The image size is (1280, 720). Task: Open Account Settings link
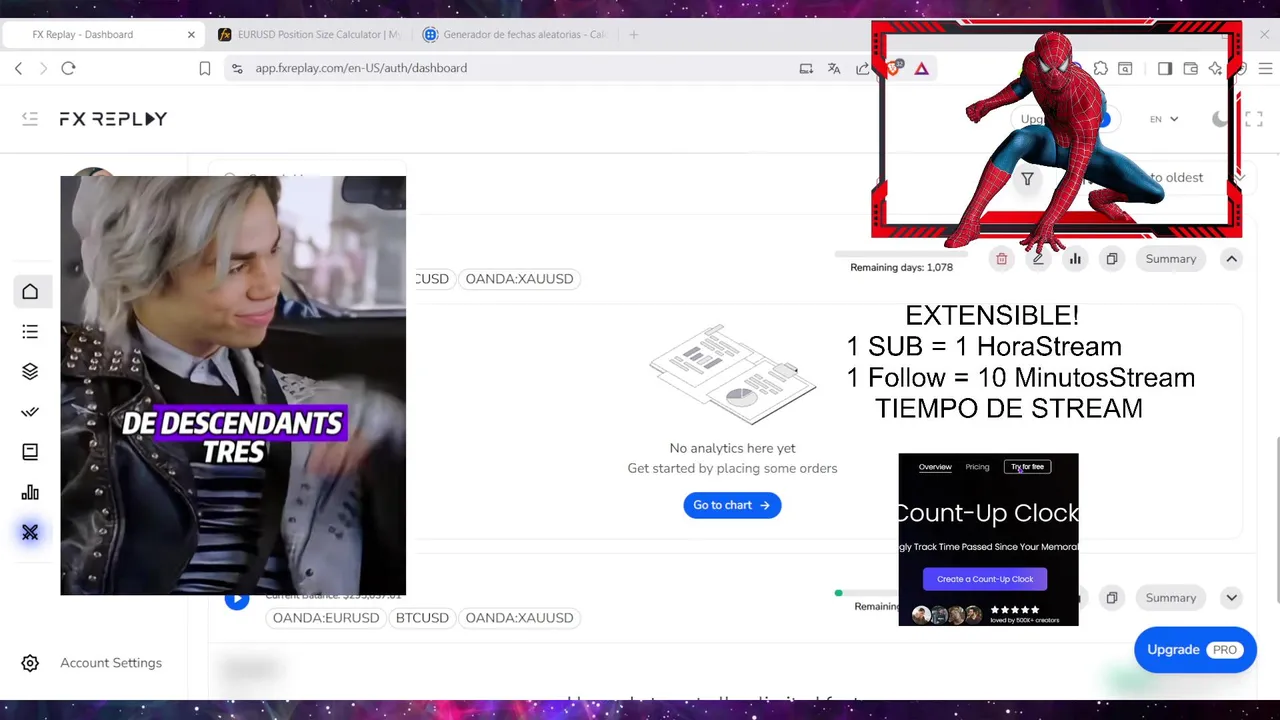click(x=111, y=663)
